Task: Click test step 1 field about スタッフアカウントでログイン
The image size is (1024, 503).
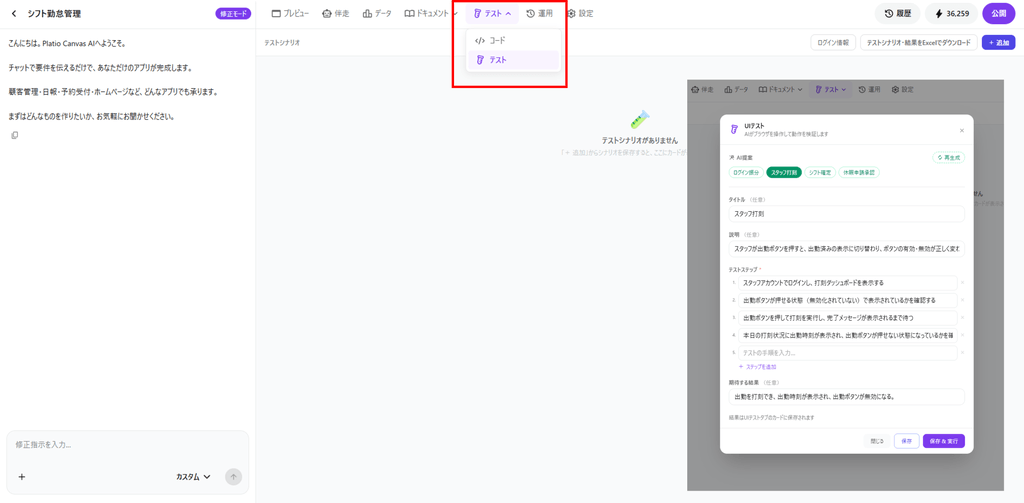Action: click(x=848, y=283)
